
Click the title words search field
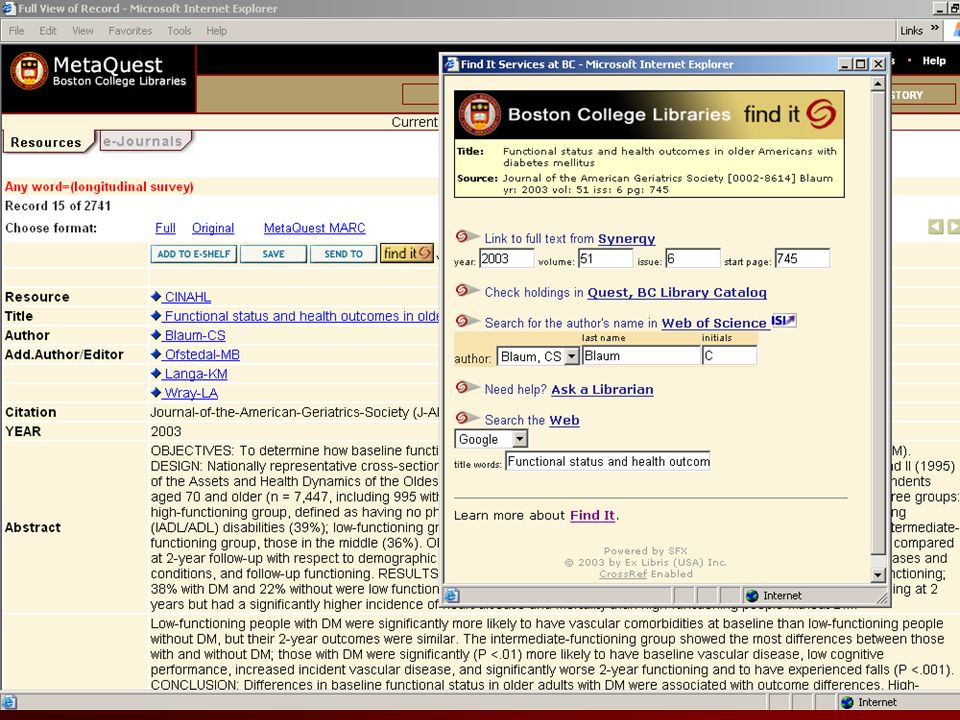[x=607, y=462]
